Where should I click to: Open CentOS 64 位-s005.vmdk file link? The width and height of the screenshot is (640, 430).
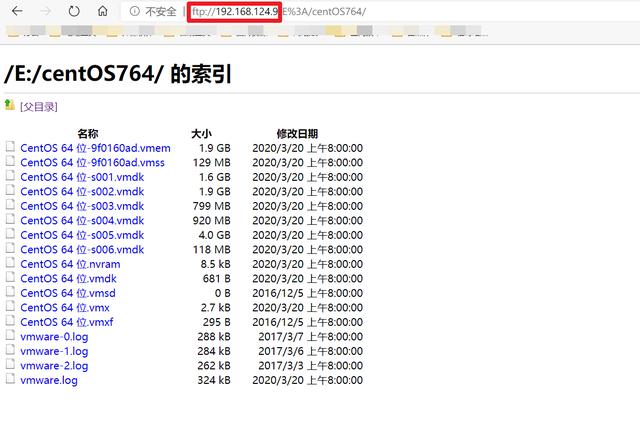tap(82, 235)
